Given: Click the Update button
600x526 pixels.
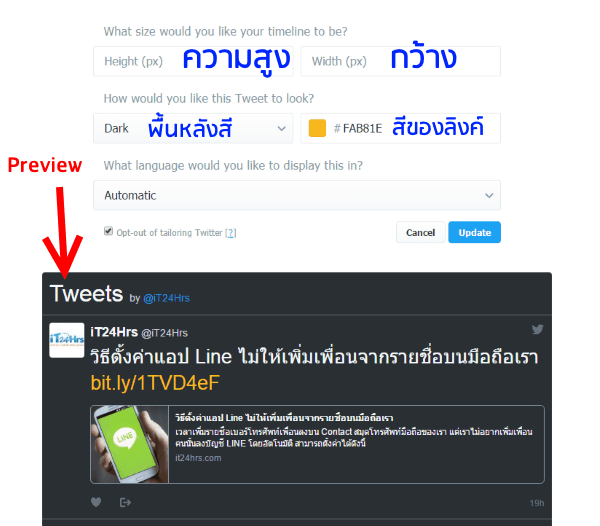Looking at the screenshot, I should [474, 232].
